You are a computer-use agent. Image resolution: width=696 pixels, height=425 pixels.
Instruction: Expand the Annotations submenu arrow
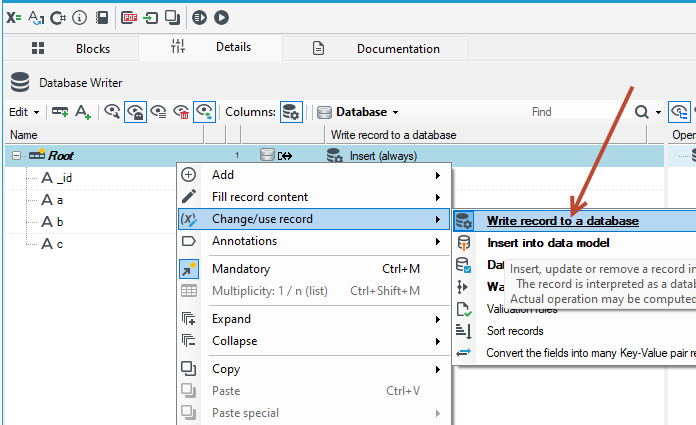pyautogui.click(x=438, y=241)
